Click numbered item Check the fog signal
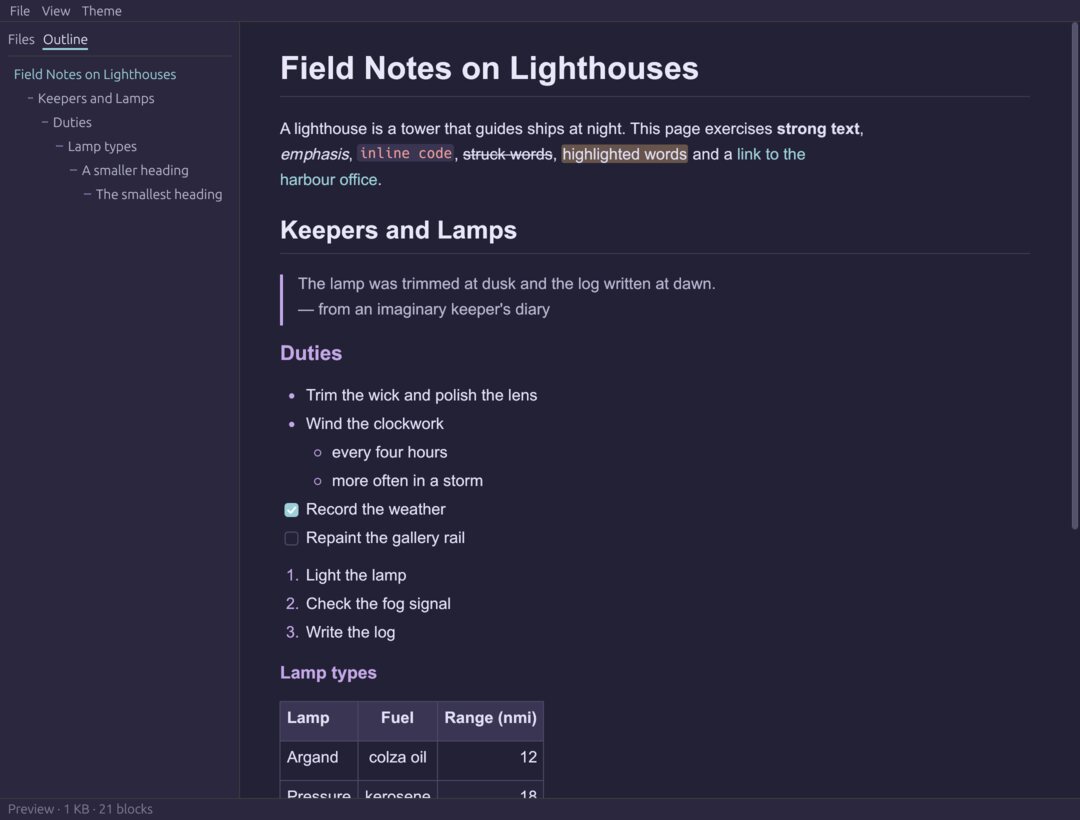The image size is (1080, 820). [378, 604]
